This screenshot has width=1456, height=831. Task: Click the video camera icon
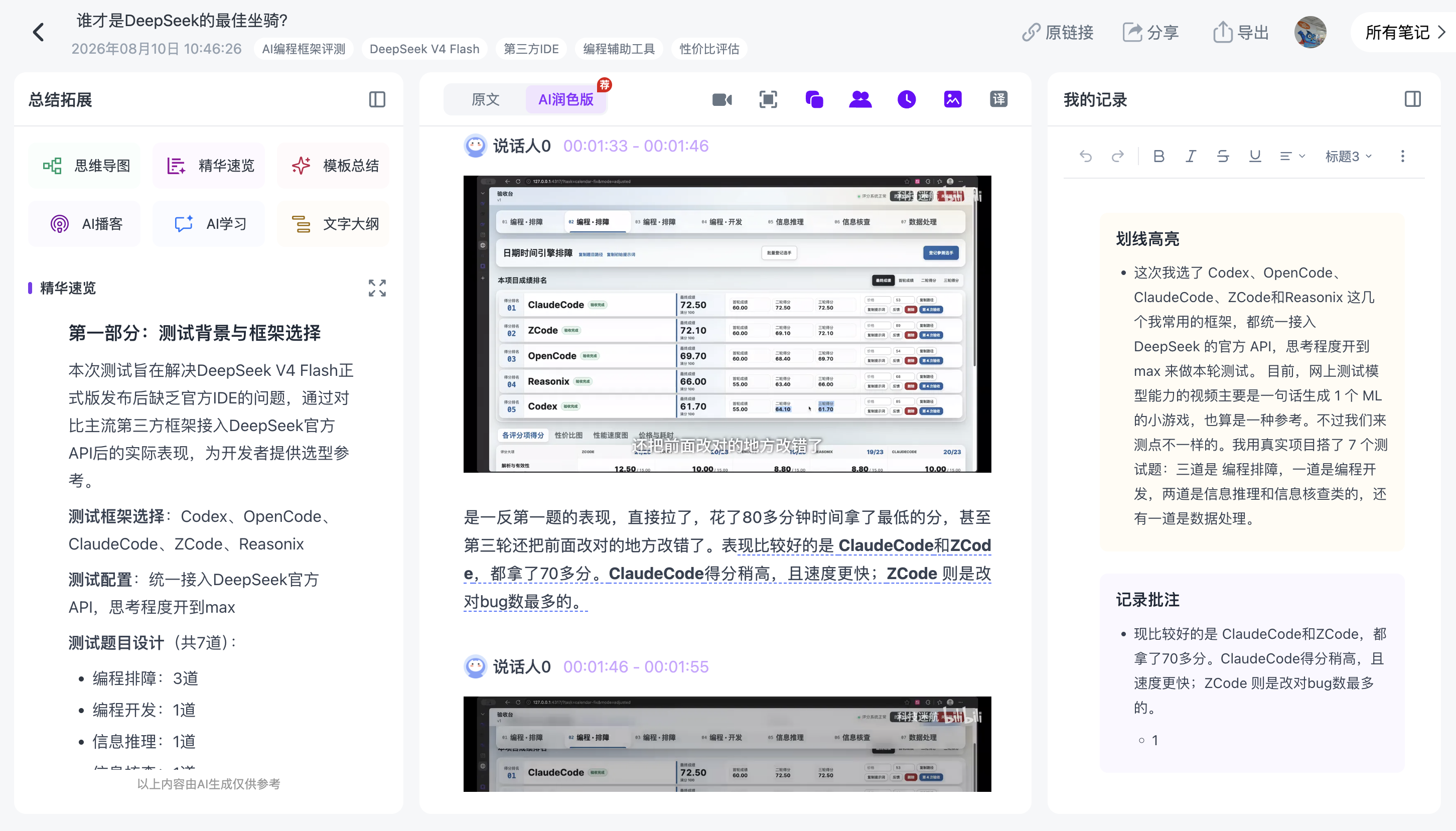pyautogui.click(x=722, y=100)
